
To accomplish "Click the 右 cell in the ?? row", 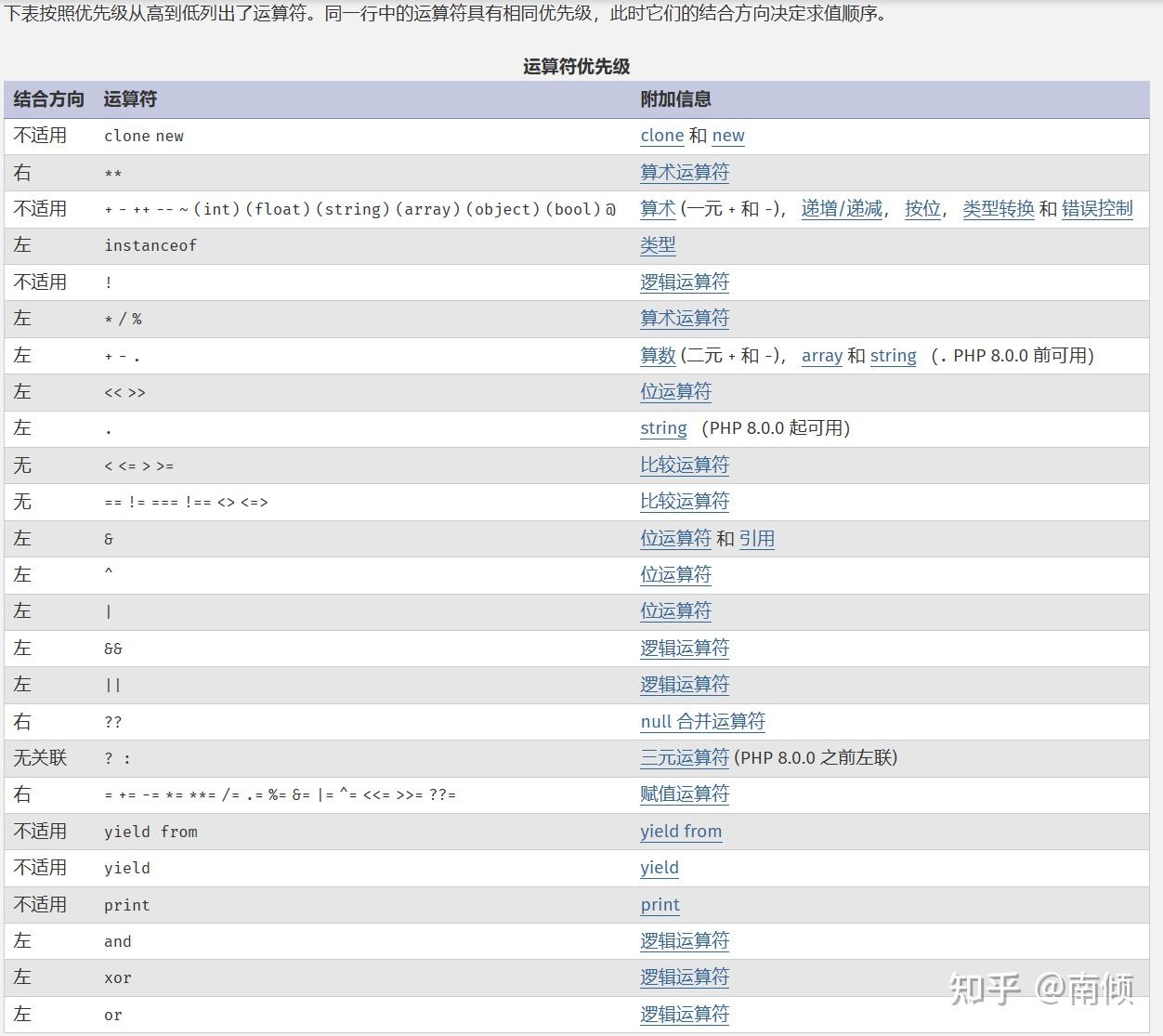I will pos(22,722).
